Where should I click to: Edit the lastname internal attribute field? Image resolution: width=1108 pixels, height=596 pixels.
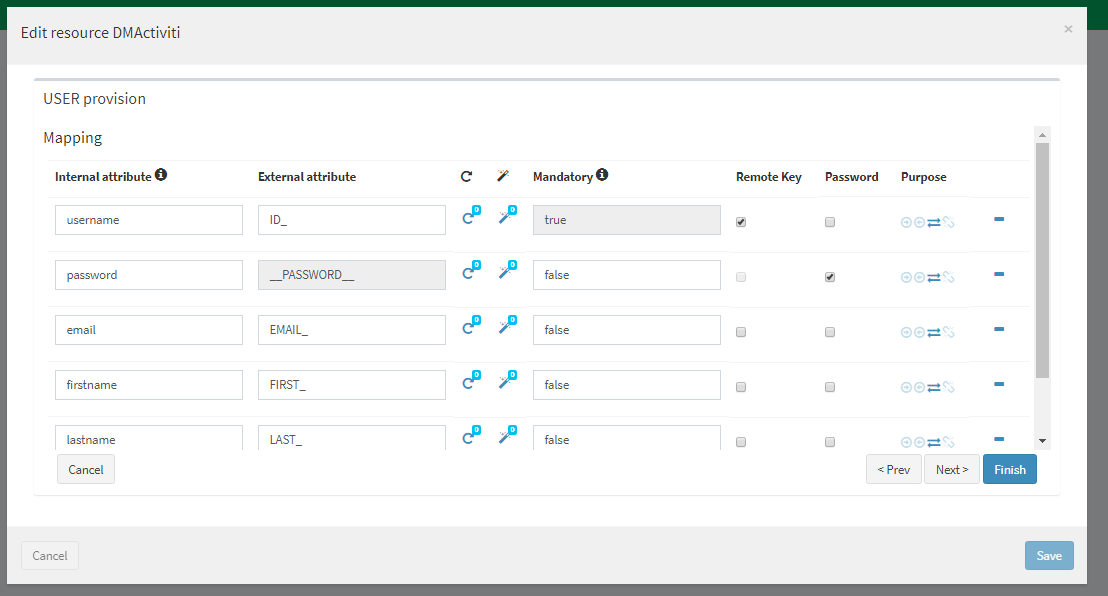coord(149,438)
